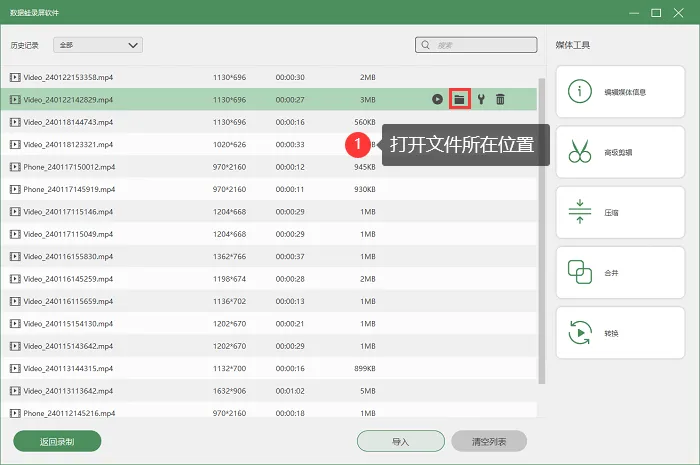
Task: Open the 编辑媒体信息 info tool
Action: (620, 92)
